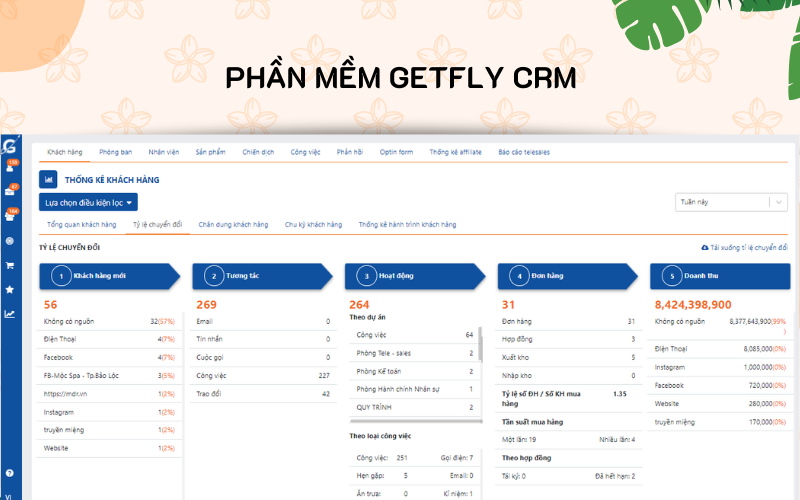Viewport: 800px width, 500px height.
Task: Click the revenue total 8,424,398,900
Action: click(x=693, y=305)
